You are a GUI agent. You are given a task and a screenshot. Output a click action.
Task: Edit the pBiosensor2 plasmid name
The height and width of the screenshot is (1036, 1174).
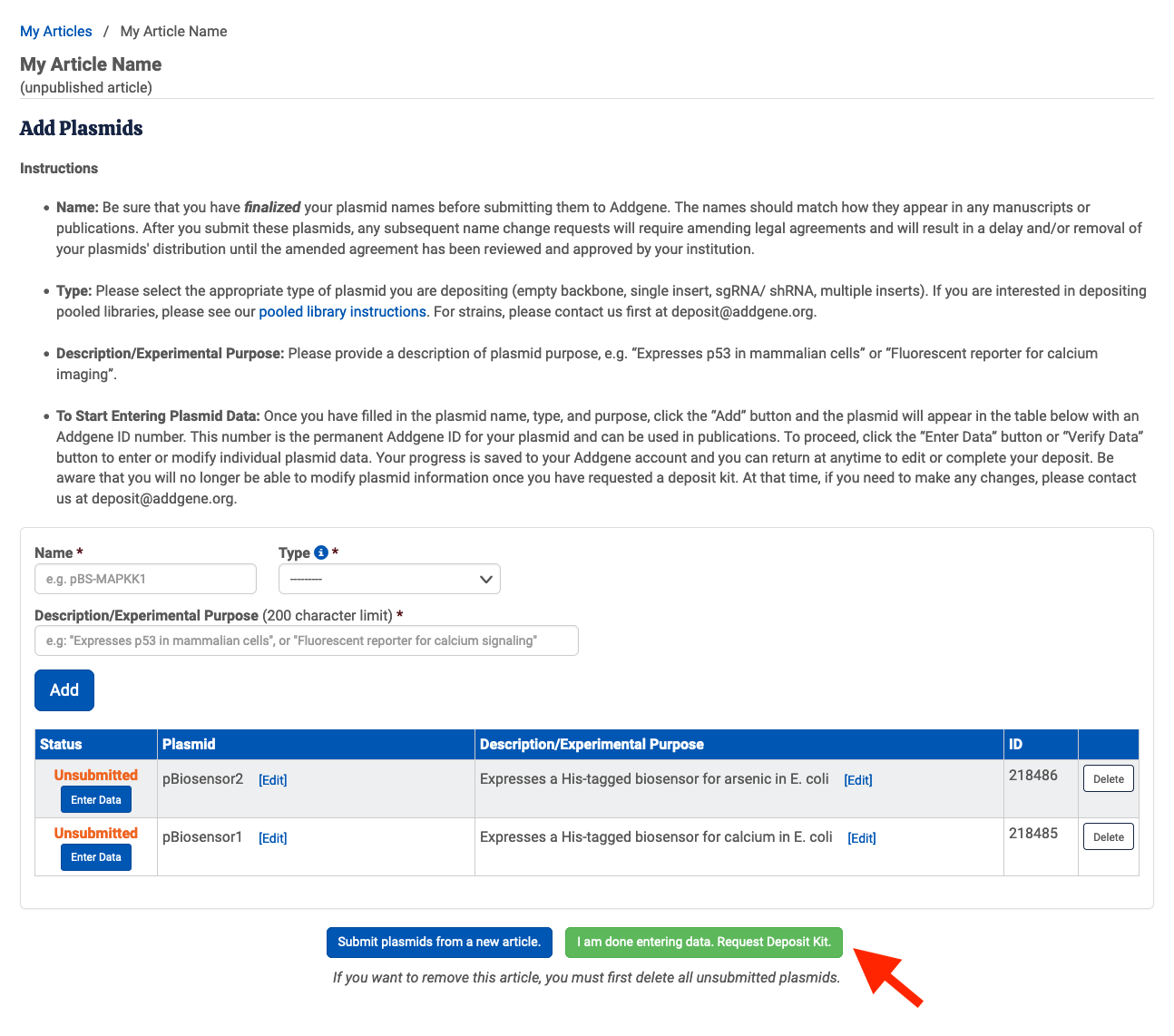[272, 779]
